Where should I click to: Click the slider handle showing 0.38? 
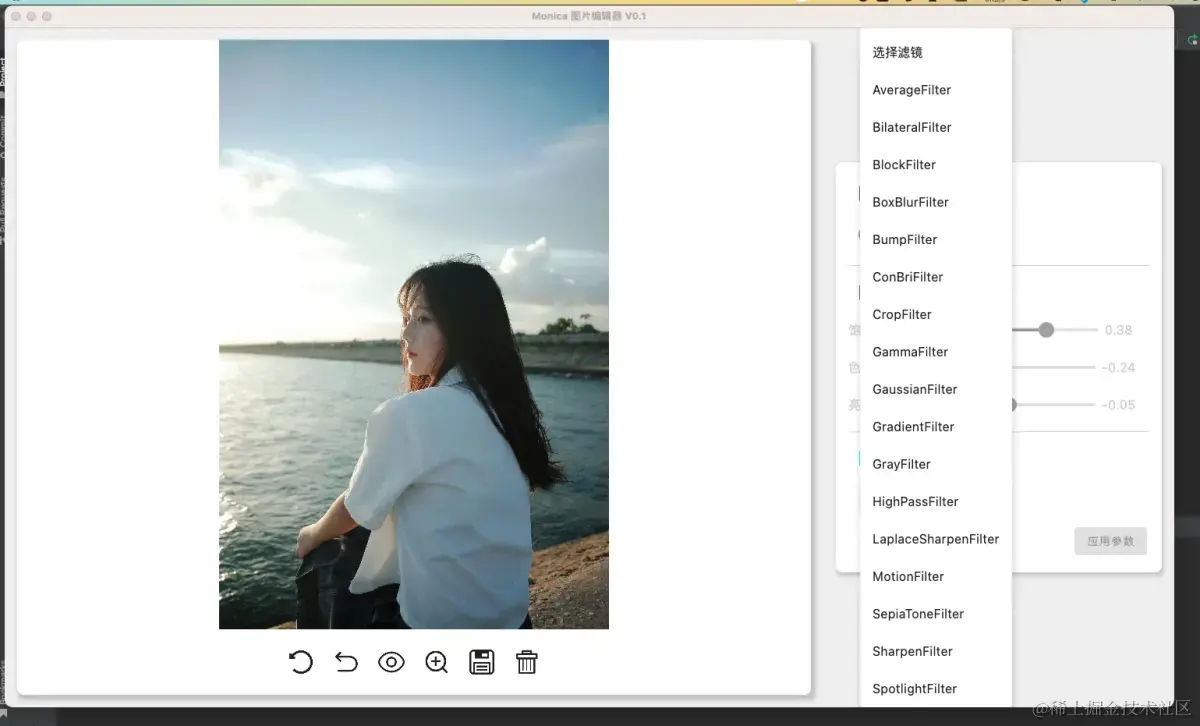(1046, 330)
